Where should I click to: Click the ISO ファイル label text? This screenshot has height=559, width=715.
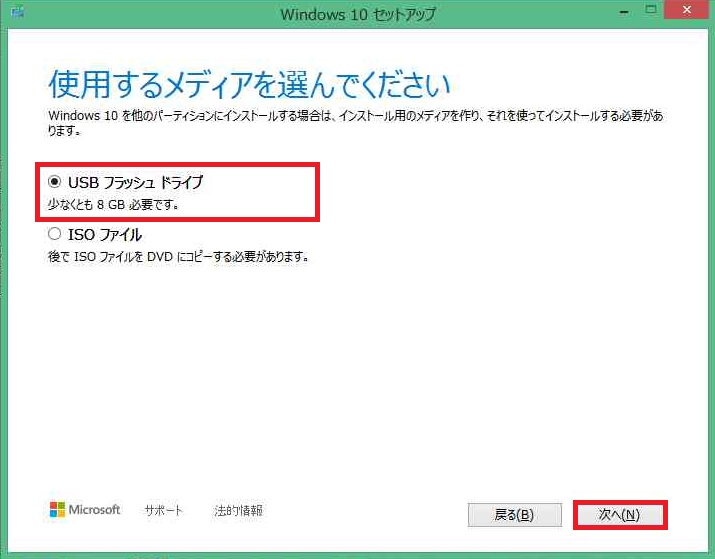point(105,235)
